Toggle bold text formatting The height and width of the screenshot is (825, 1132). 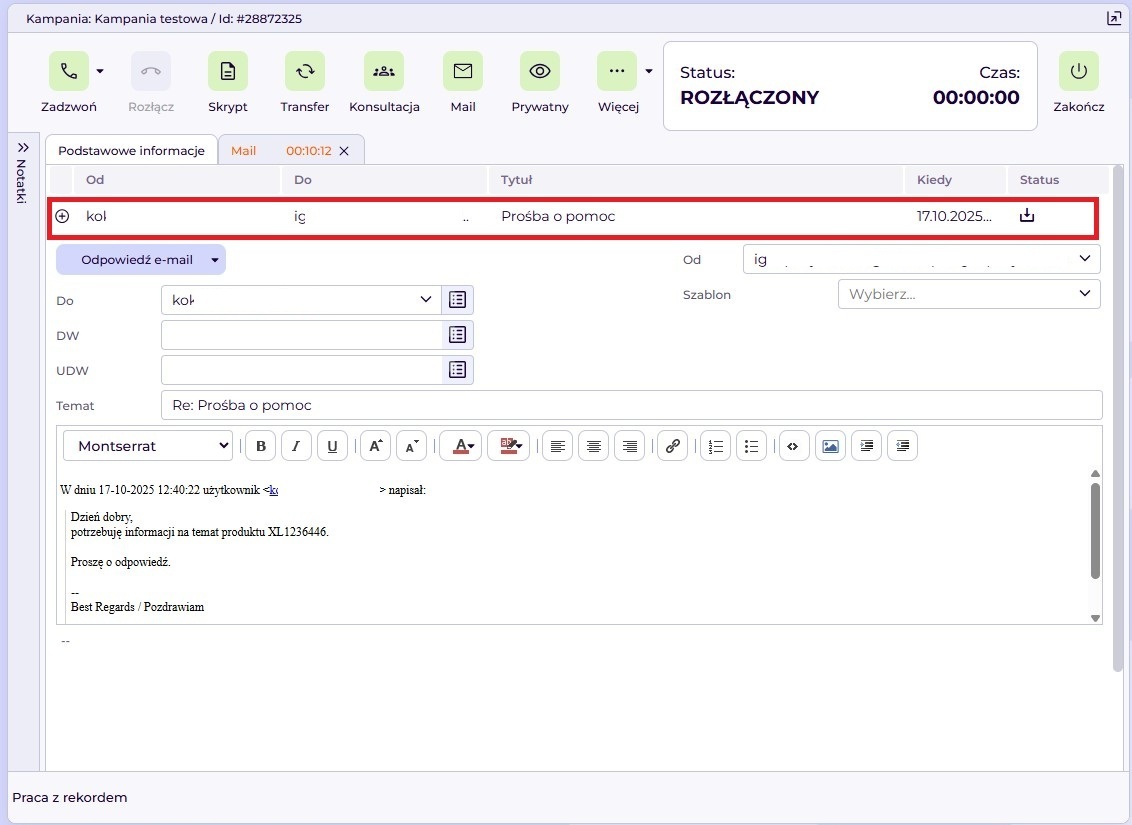(x=261, y=446)
